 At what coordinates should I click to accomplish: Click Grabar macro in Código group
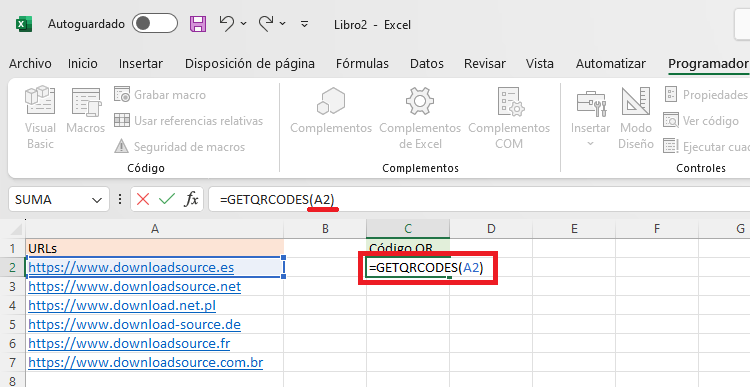point(160,95)
